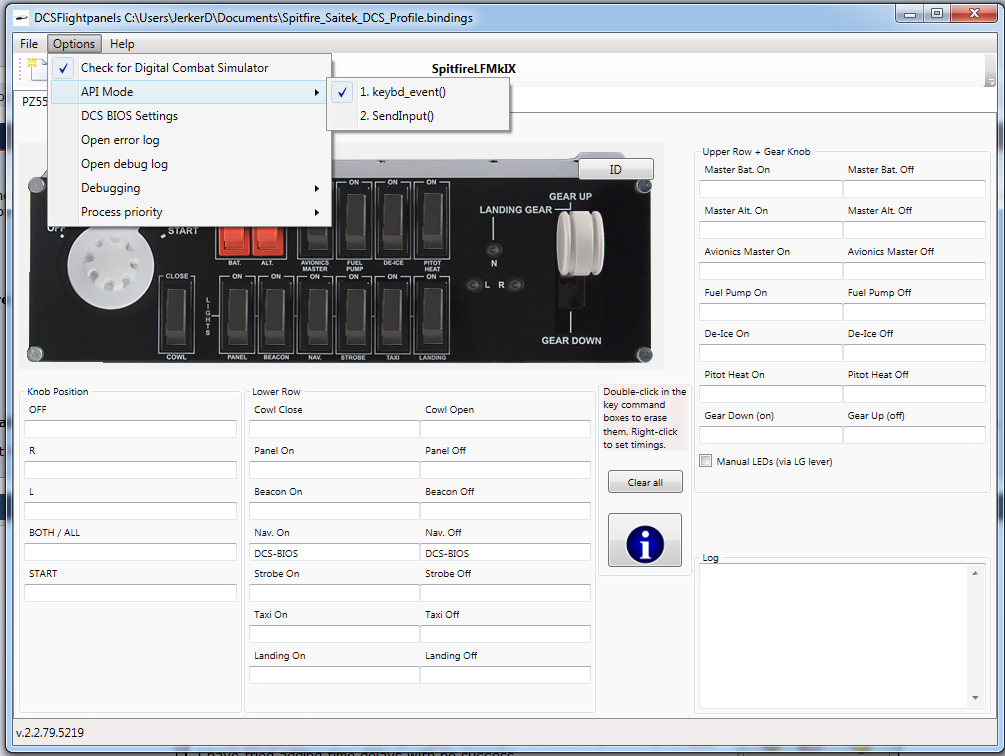The image size is (1005, 756).
Task: Expand the API Mode submenu
Action: point(190,92)
